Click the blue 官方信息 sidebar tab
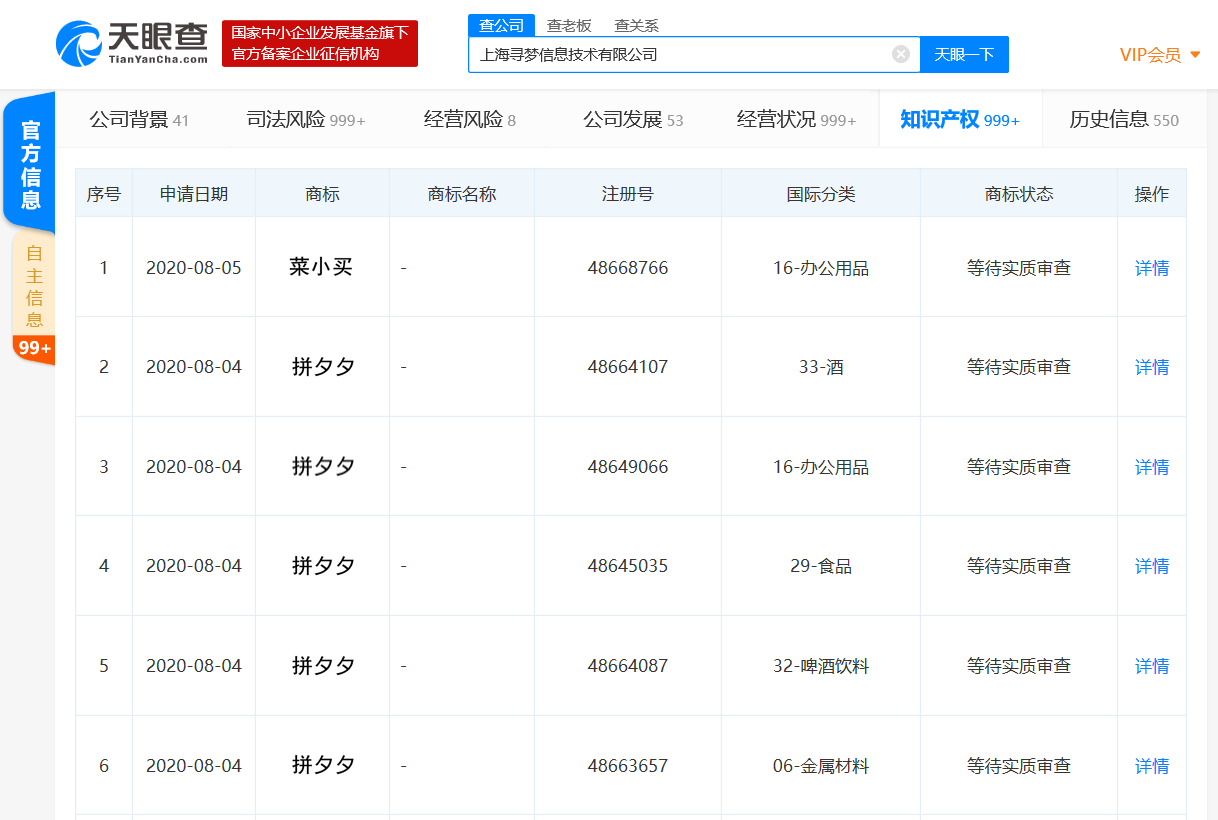The height and width of the screenshot is (820, 1218). (31, 165)
